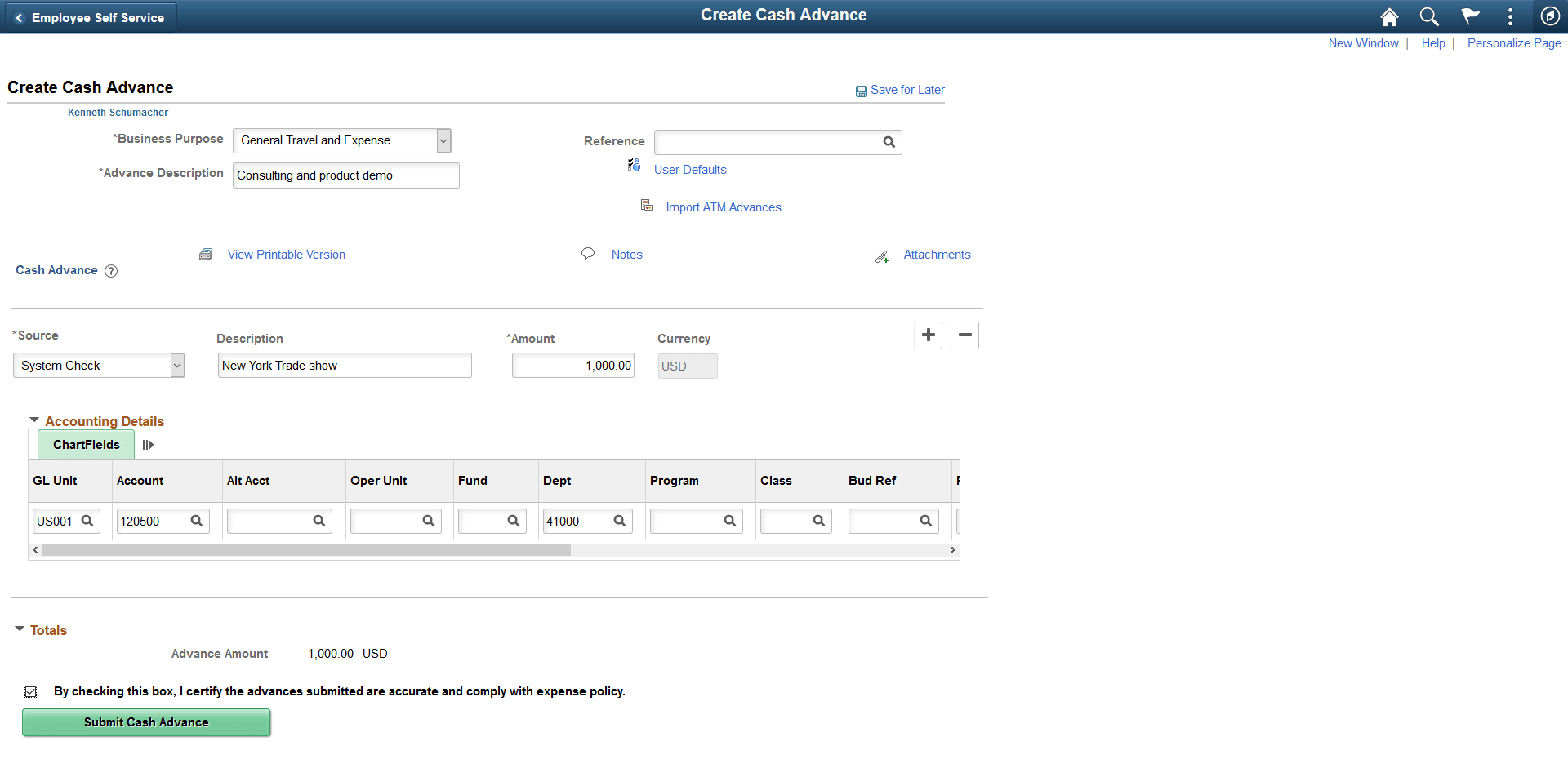
Task: Open the Notifications flag icon
Action: [1470, 16]
